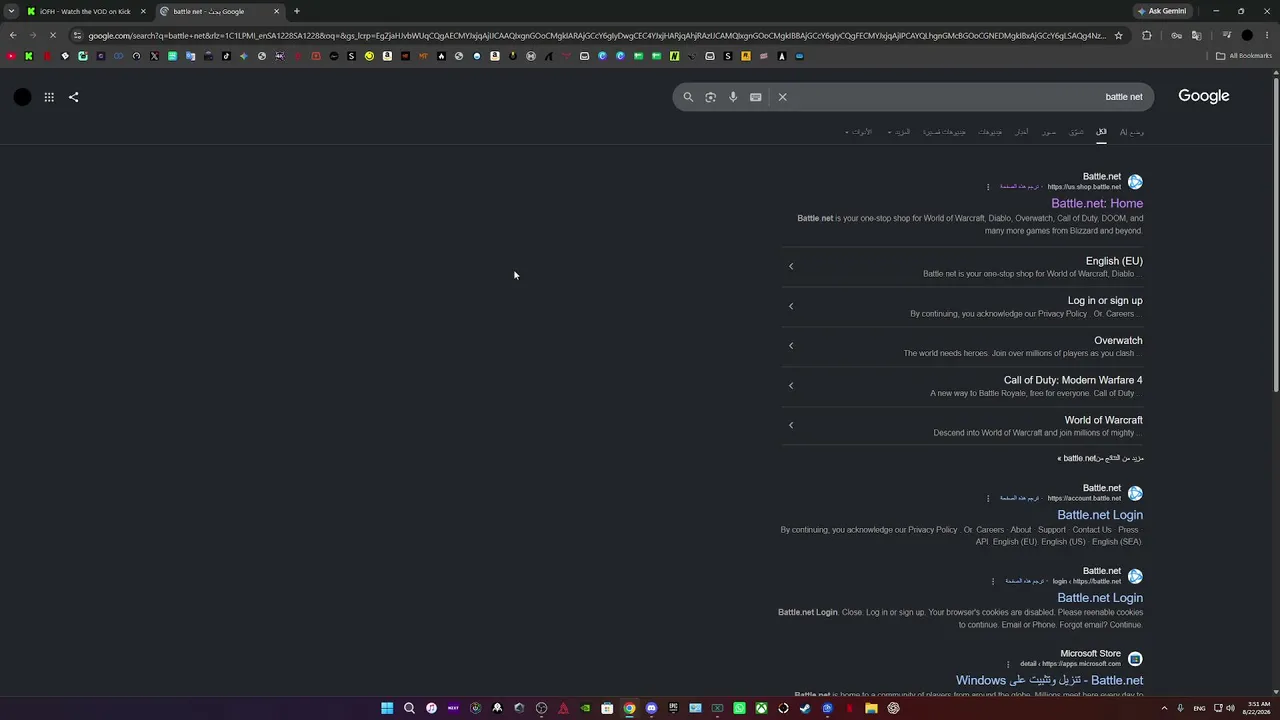The height and width of the screenshot is (720, 1280).
Task: Open the Google account avatar circle
Action: (x=22, y=97)
